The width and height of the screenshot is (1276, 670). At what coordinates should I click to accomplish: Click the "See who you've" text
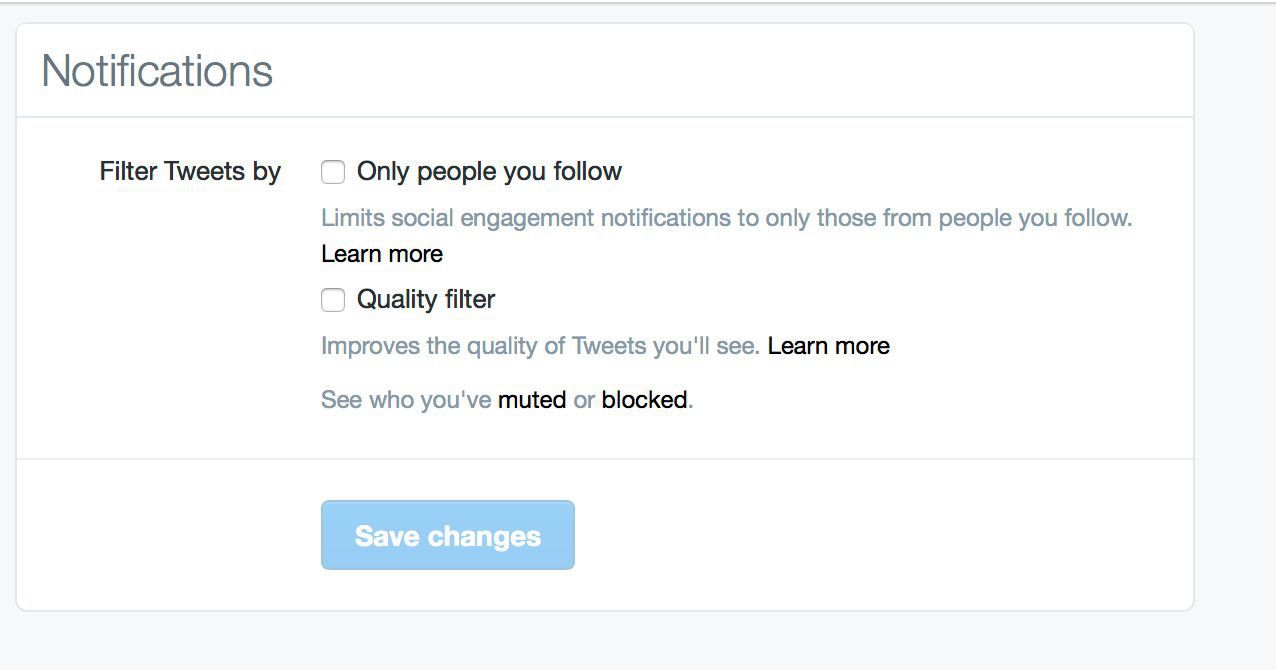[x=406, y=400]
